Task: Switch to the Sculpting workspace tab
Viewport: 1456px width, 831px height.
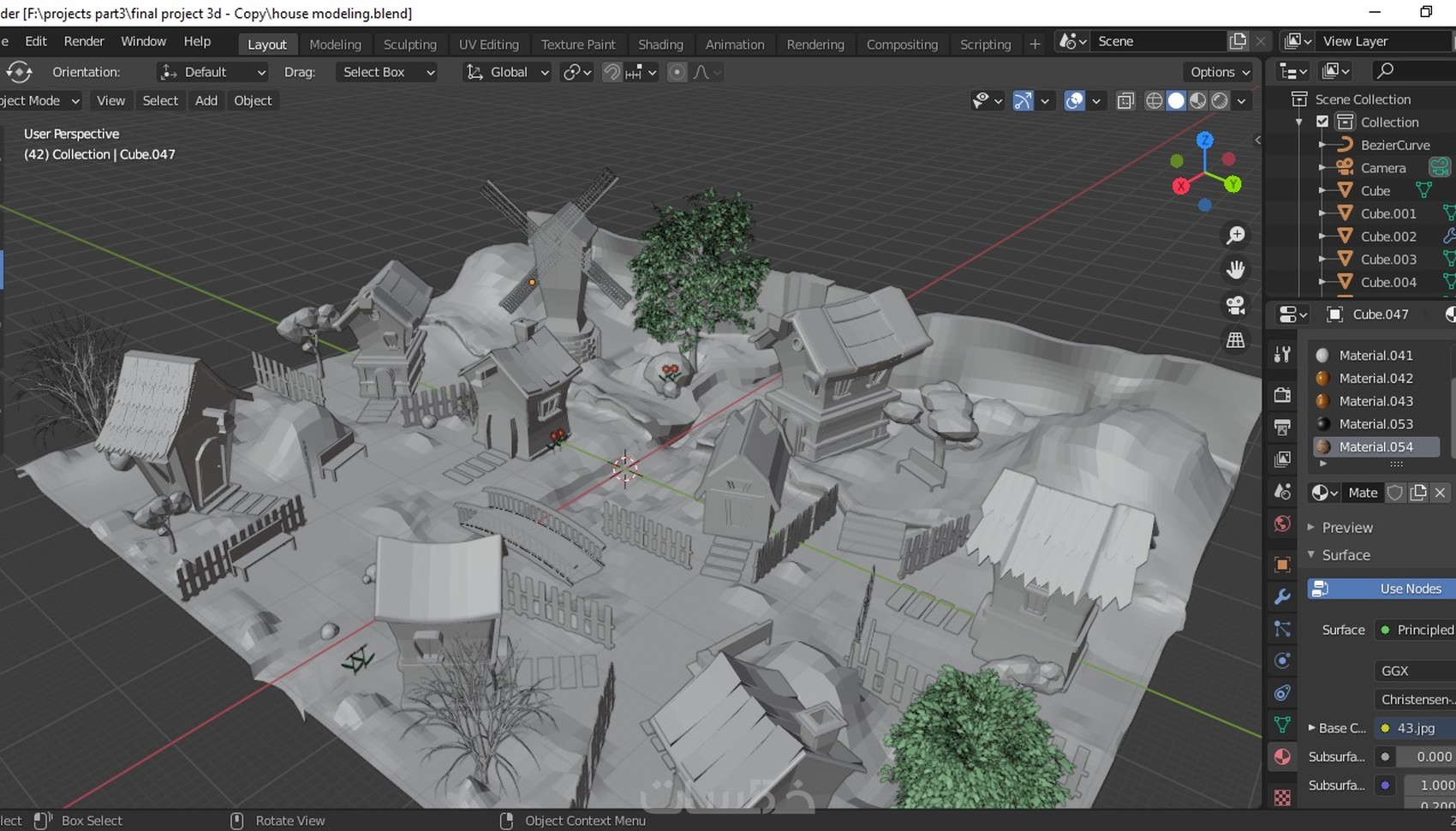Action: [x=409, y=45]
